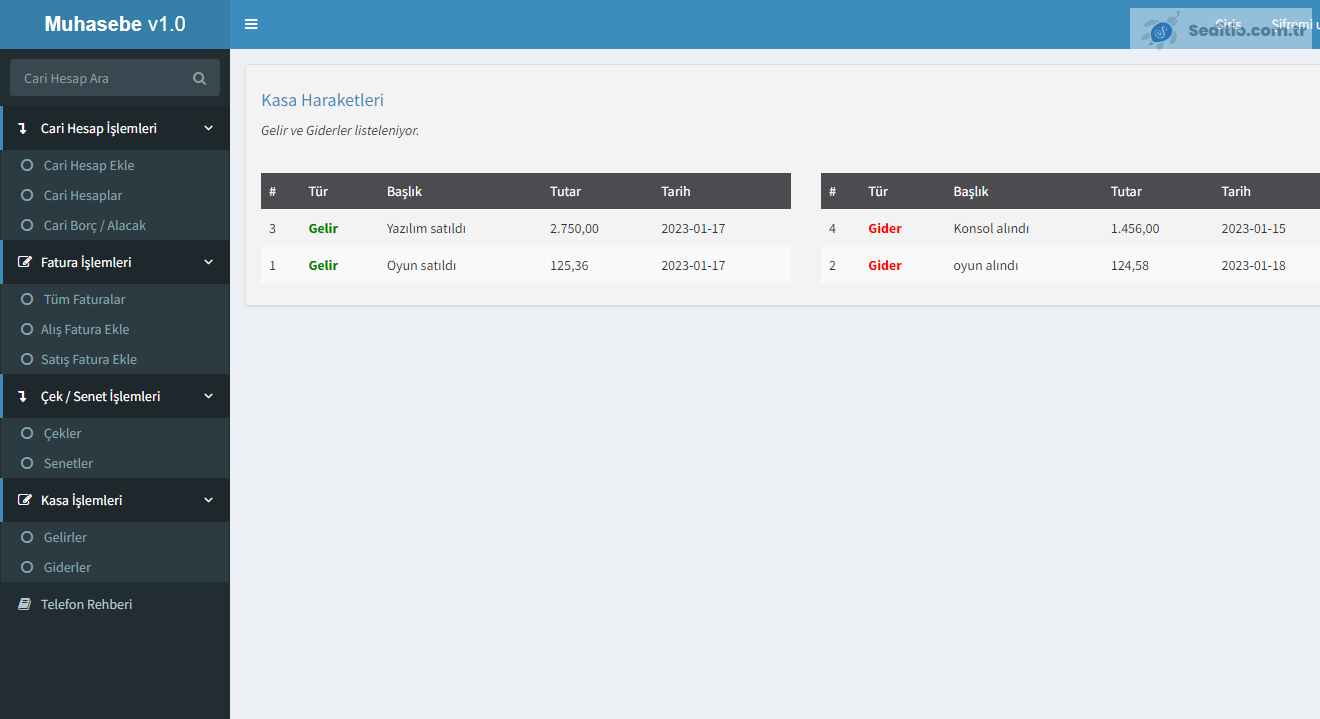
Task: Click circle icon beside Çekler
Action: [27, 433]
